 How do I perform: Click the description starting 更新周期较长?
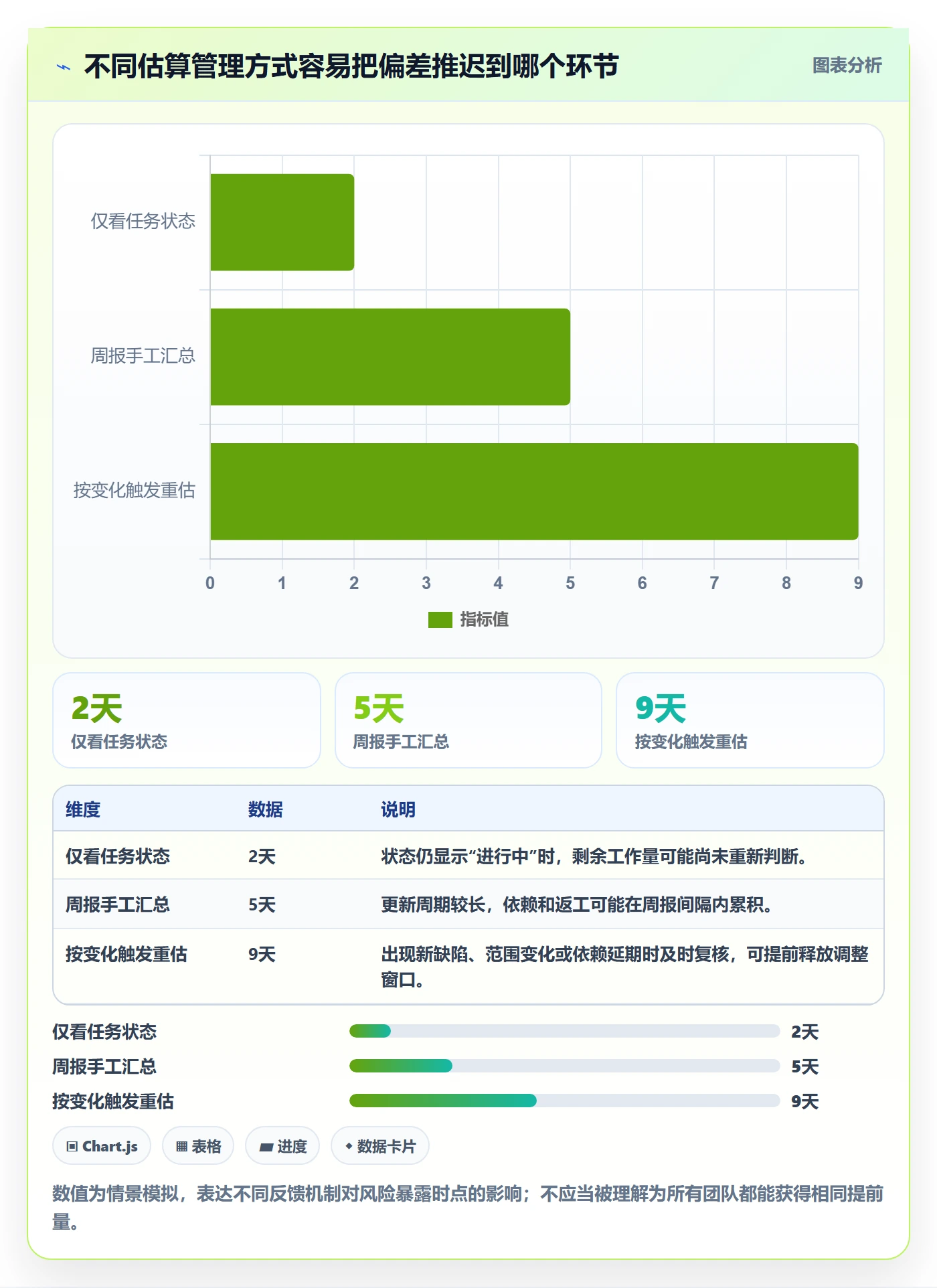pos(578,904)
